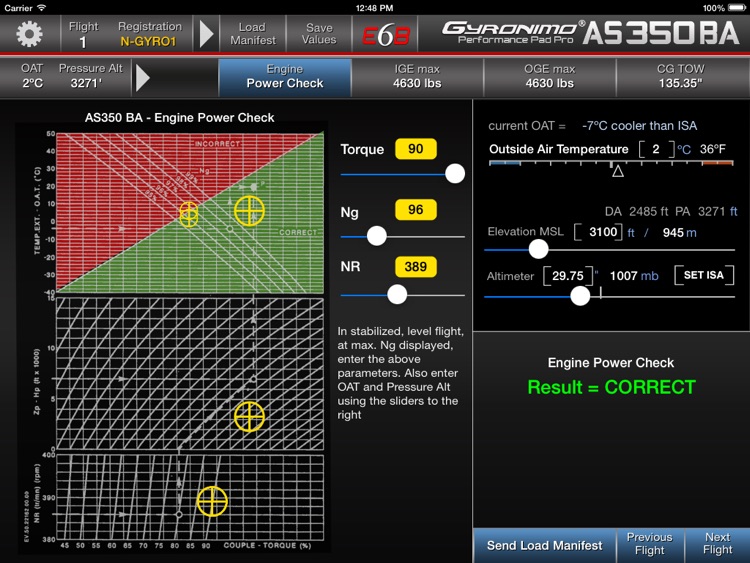Tap the Gyronimo AS350 BA logo
The image size is (750, 563).
tap(590, 33)
